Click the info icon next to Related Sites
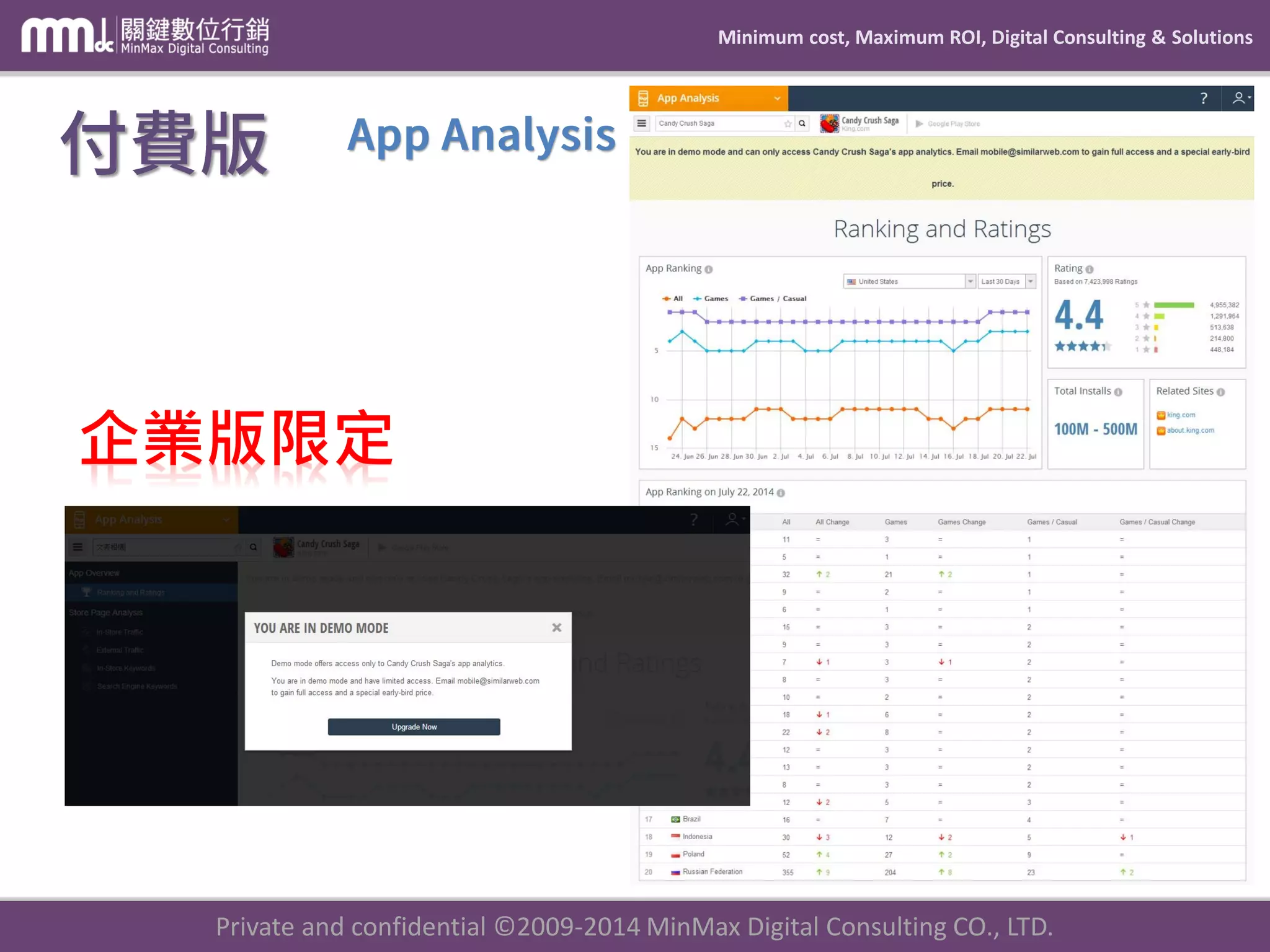Screen dimensions: 1270x952 1220,392
